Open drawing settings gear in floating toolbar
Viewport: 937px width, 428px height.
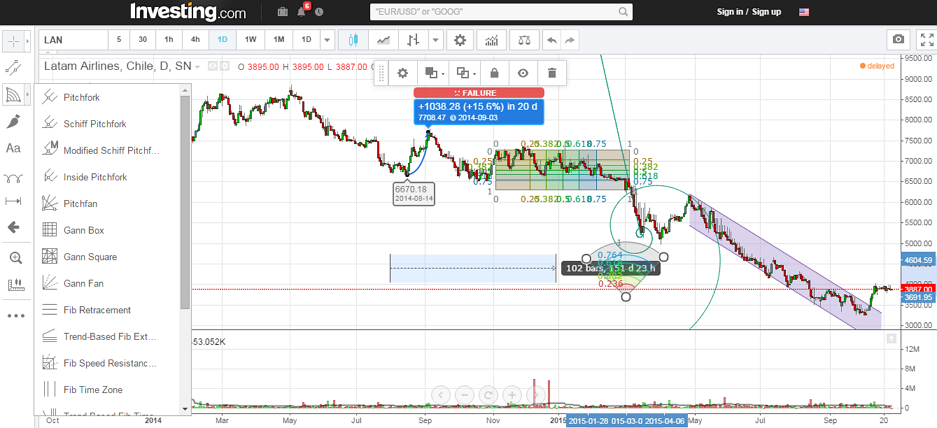(x=403, y=73)
